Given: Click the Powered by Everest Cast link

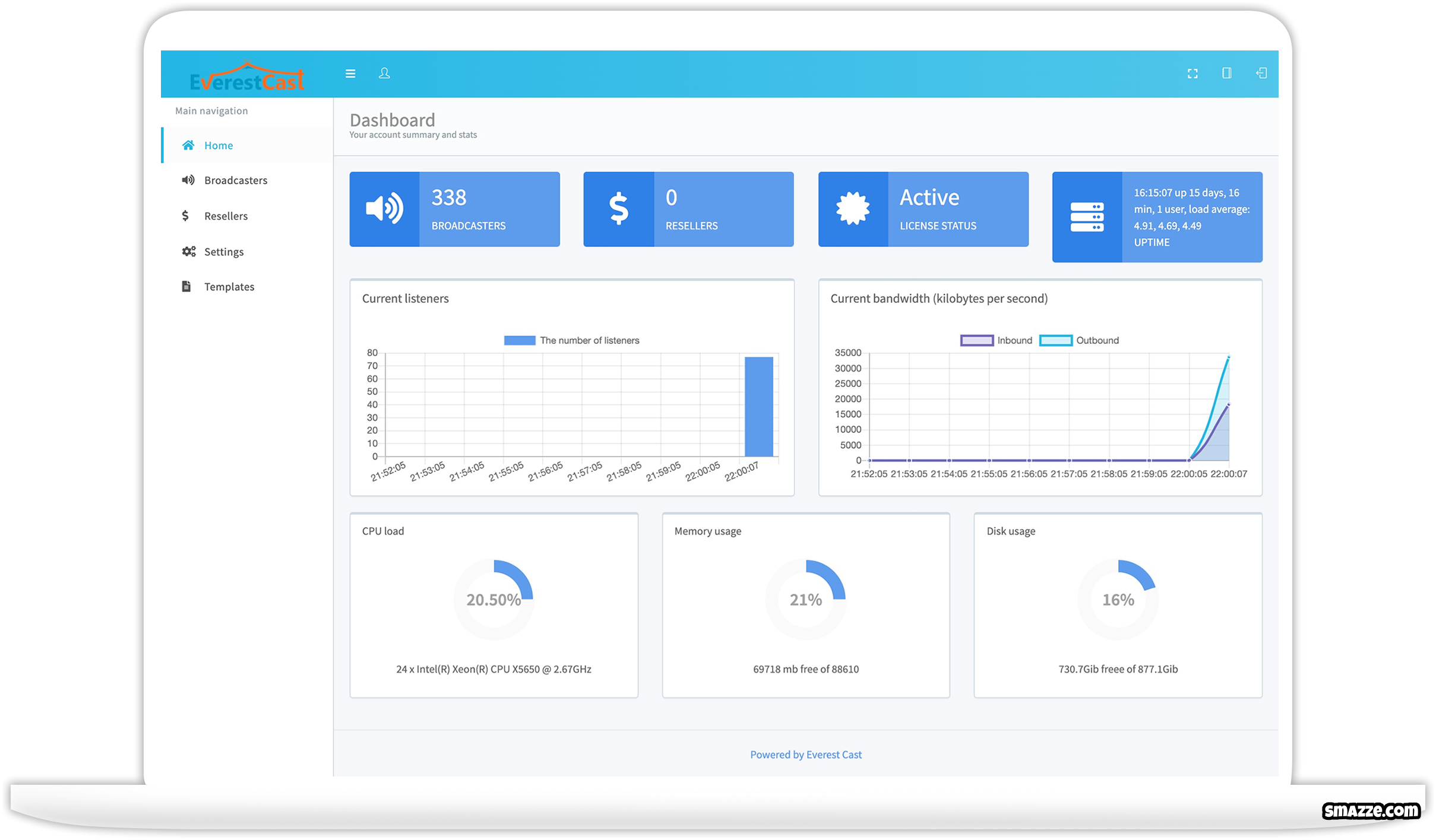Looking at the screenshot, I should pyautogui.click(x=805, y=755).
